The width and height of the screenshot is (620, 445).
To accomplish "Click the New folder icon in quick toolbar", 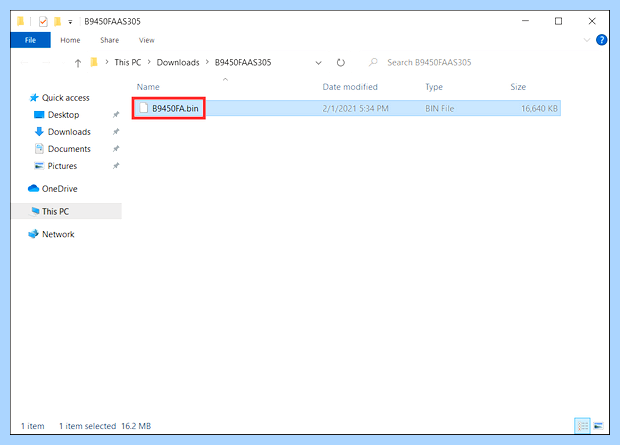I will (58, 21).
